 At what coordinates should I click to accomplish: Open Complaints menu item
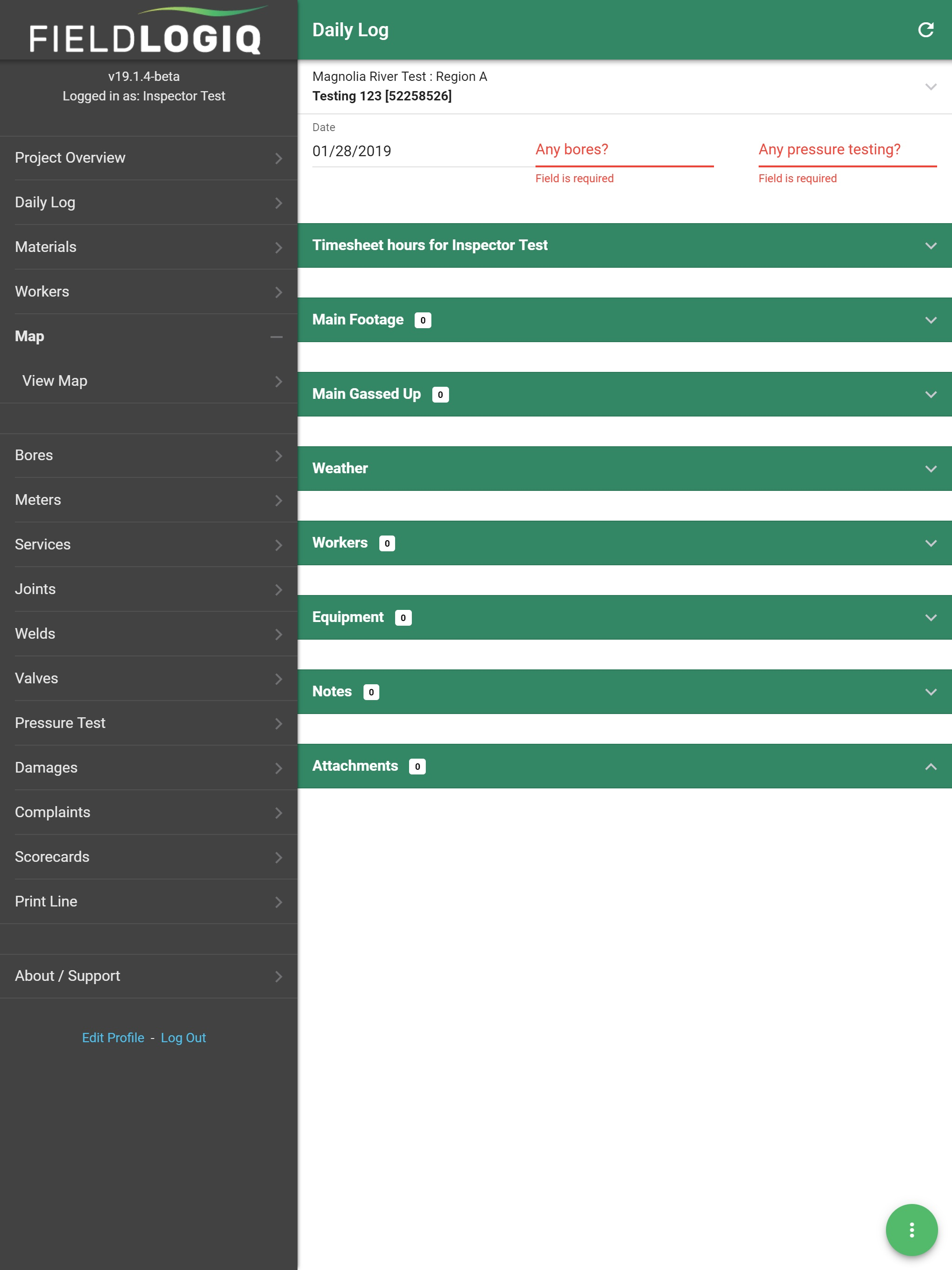point(149,813)
